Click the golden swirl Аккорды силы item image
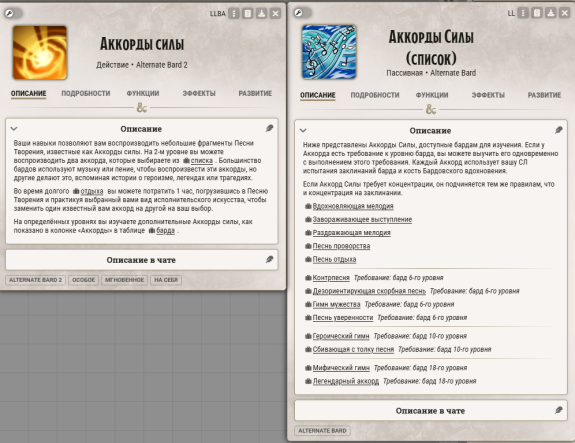Screen dimensions: 575x443 pyautogui.click(x=40, y=52)
